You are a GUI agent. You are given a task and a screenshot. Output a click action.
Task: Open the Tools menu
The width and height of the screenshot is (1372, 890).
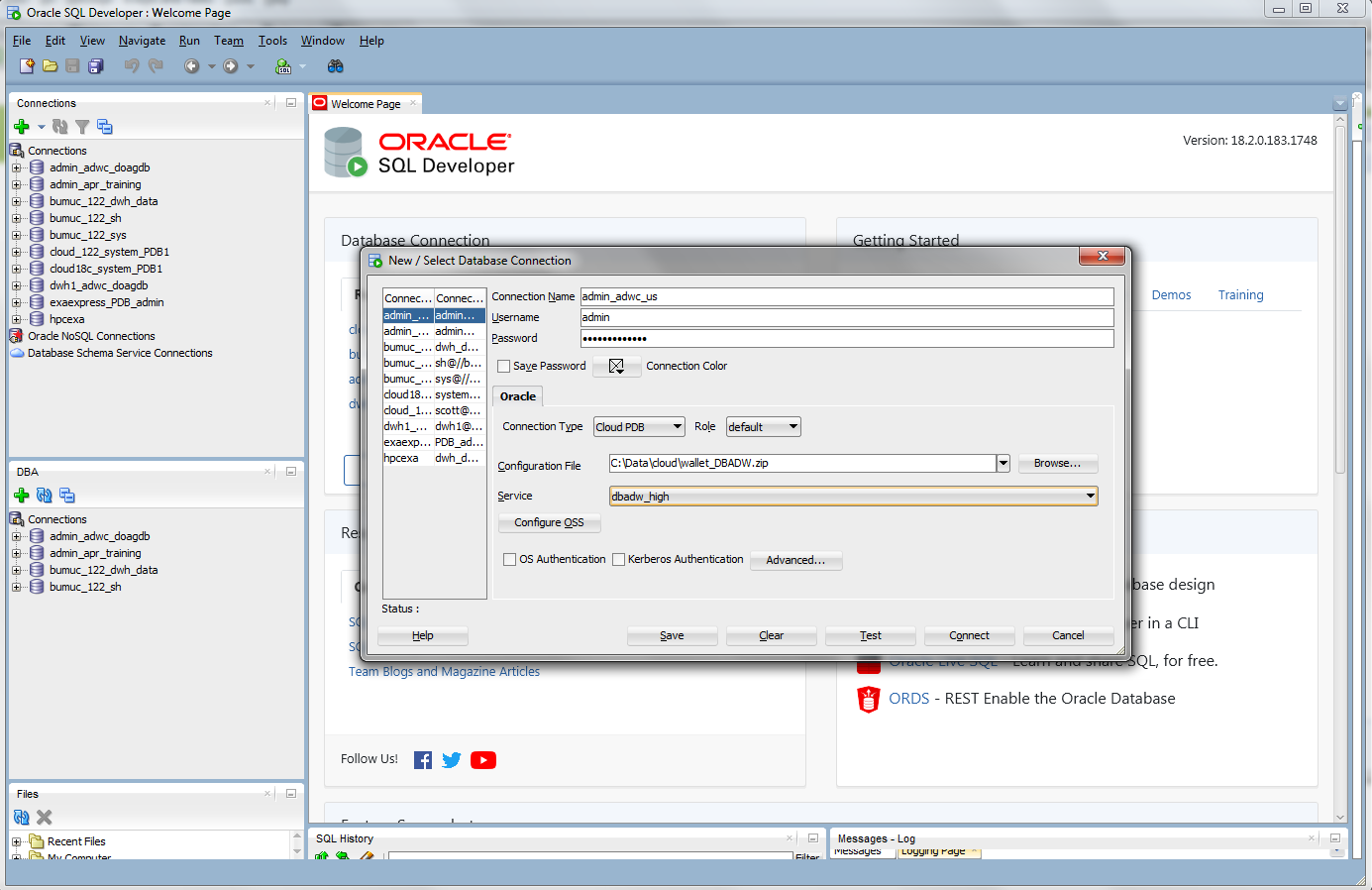tap(272, 41)
